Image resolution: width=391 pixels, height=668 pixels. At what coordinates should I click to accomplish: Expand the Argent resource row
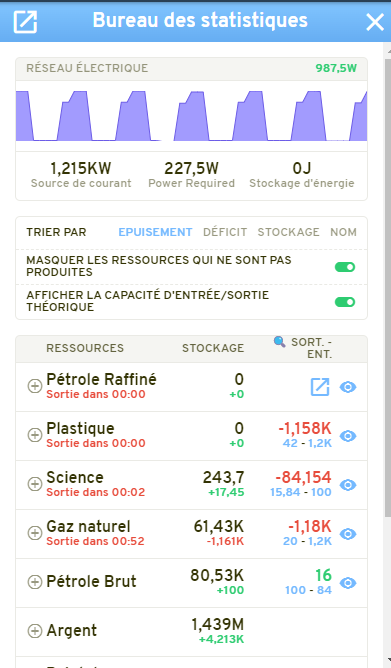click(x=34, y=631)
